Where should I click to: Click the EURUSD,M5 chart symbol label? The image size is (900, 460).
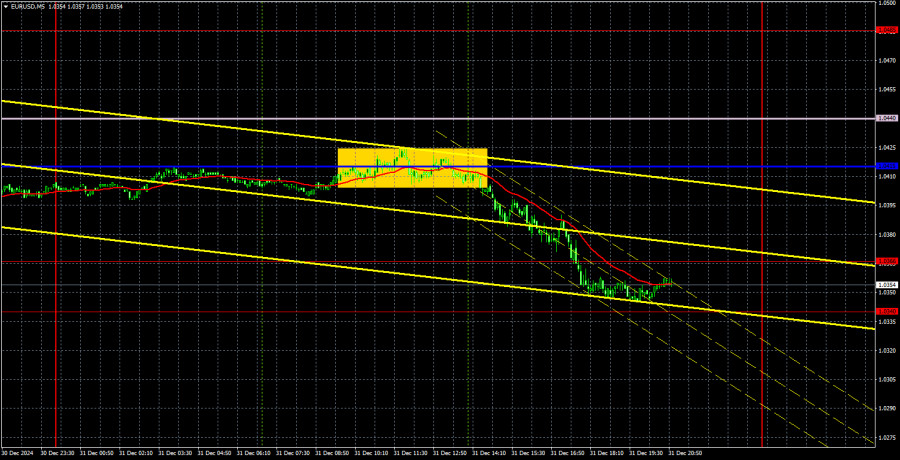29,6
